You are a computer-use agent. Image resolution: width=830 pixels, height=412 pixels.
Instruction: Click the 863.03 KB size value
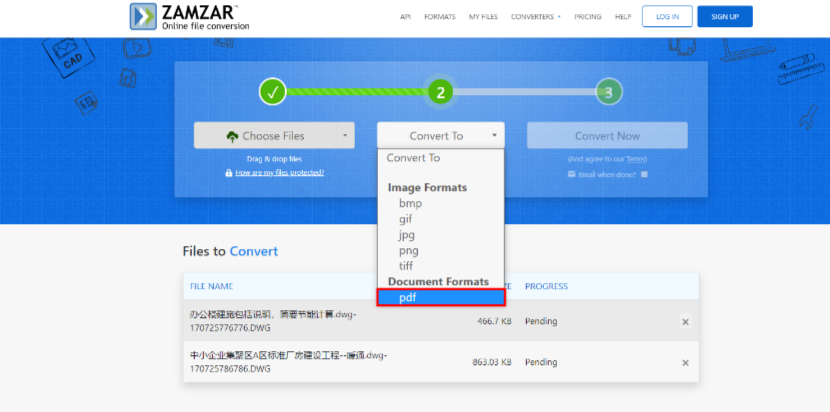(x=492, y=363)
